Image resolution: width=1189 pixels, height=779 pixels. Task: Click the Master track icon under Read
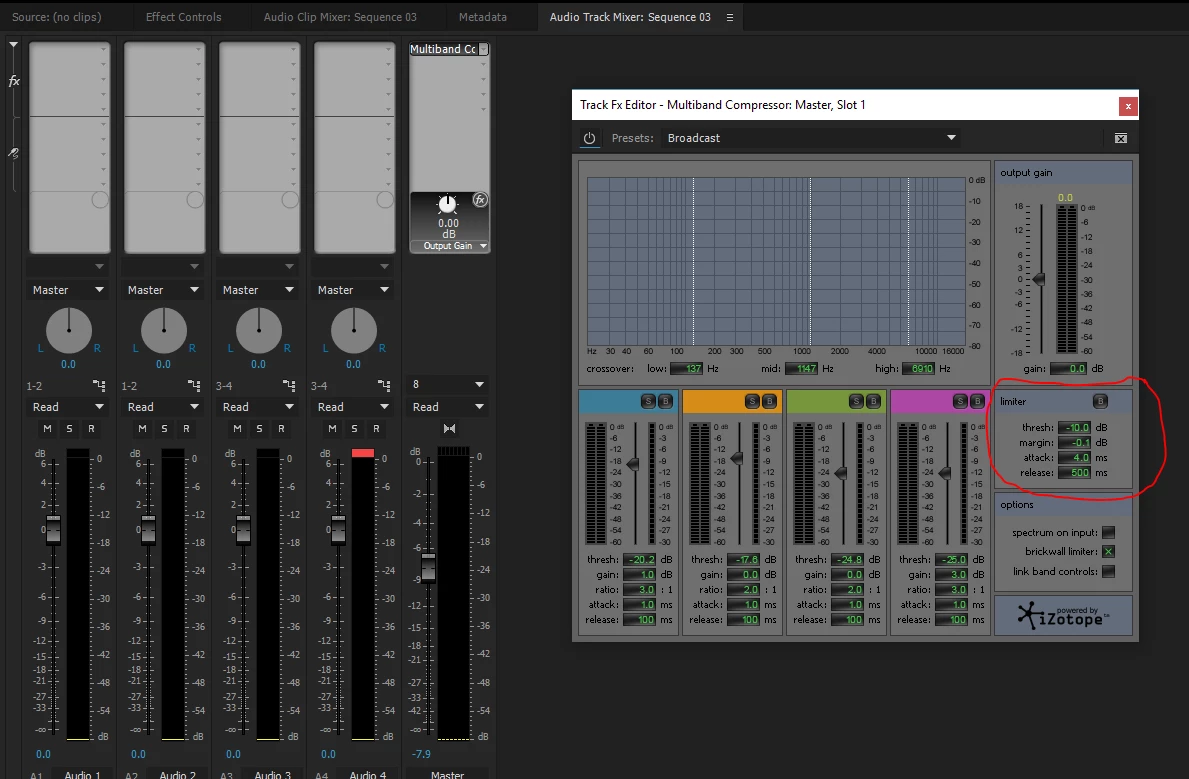pos(449,429)
